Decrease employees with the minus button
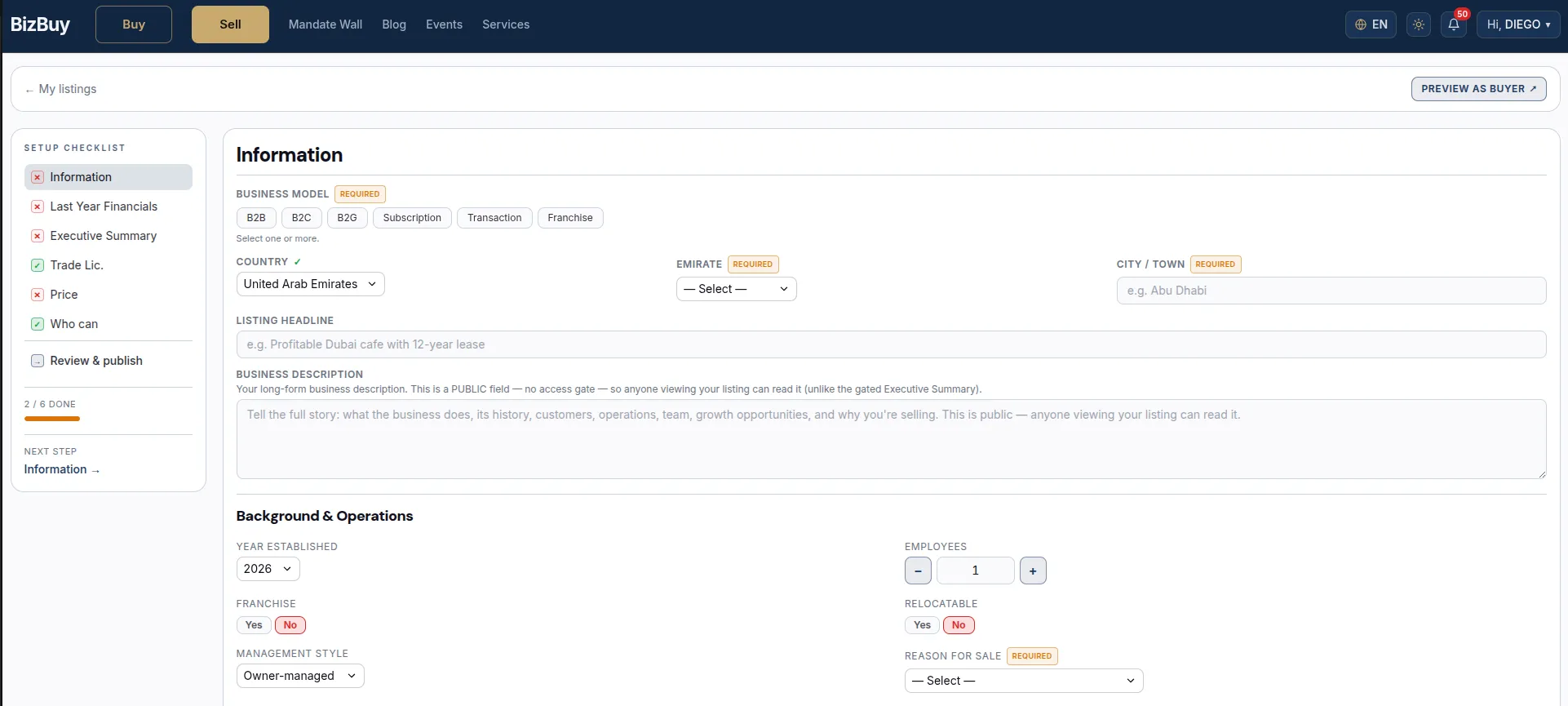 pos(918,571)
